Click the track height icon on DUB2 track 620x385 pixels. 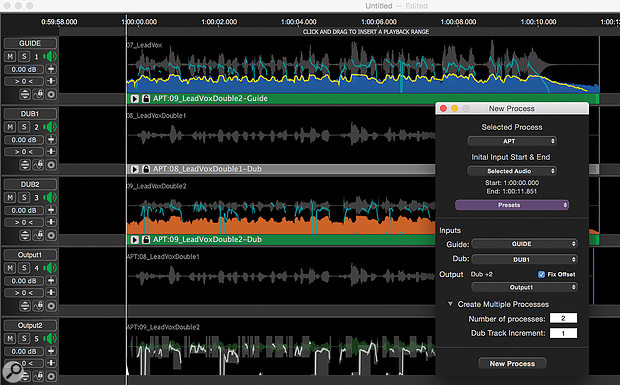(x=25, y=235)
